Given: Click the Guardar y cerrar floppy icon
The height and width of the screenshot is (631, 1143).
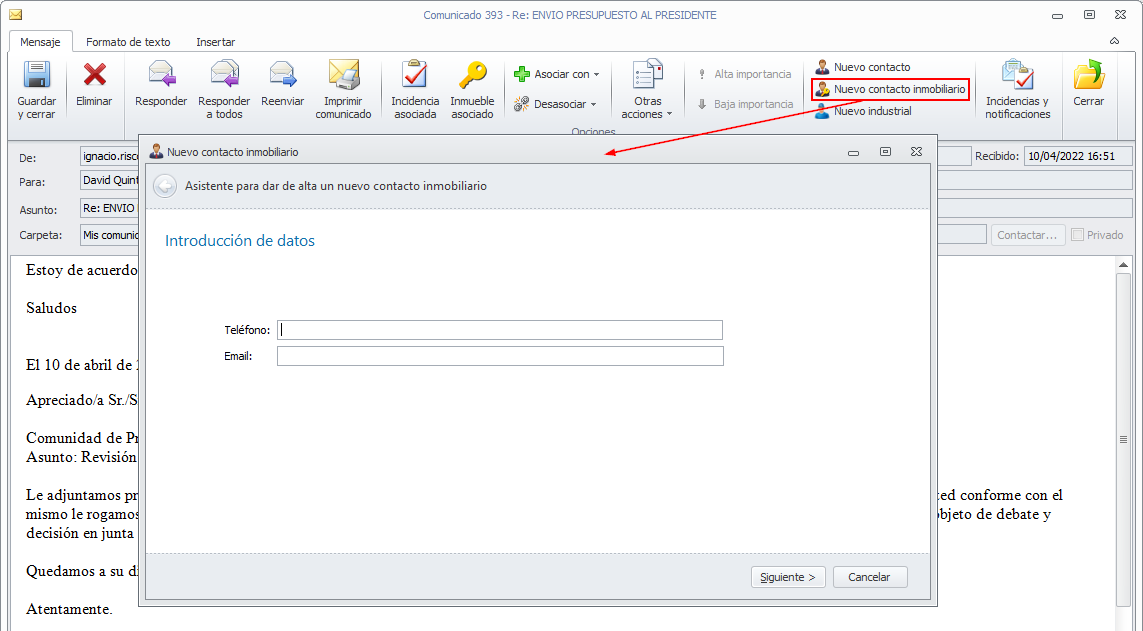Looking at the screenshot, I should 36,74.
